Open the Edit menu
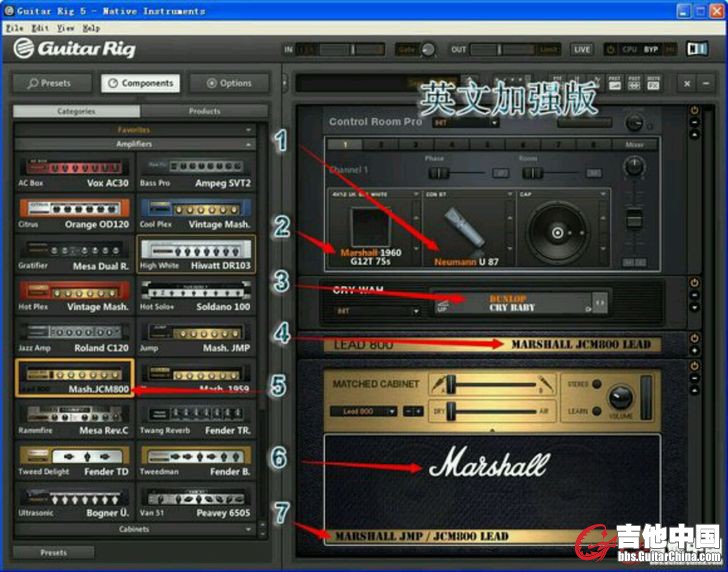This screenshot has width=728, height=572. [x=40, y=28]
